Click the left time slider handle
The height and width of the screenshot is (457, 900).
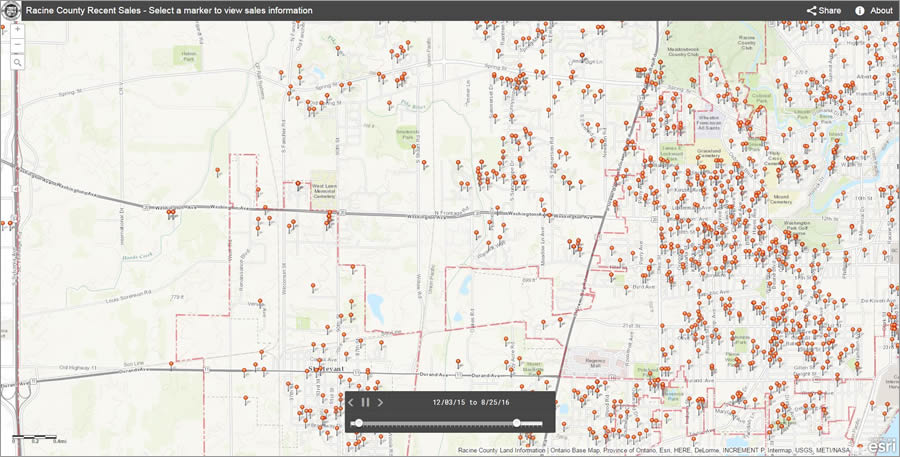pyautogui.click(x=359, y=423)
